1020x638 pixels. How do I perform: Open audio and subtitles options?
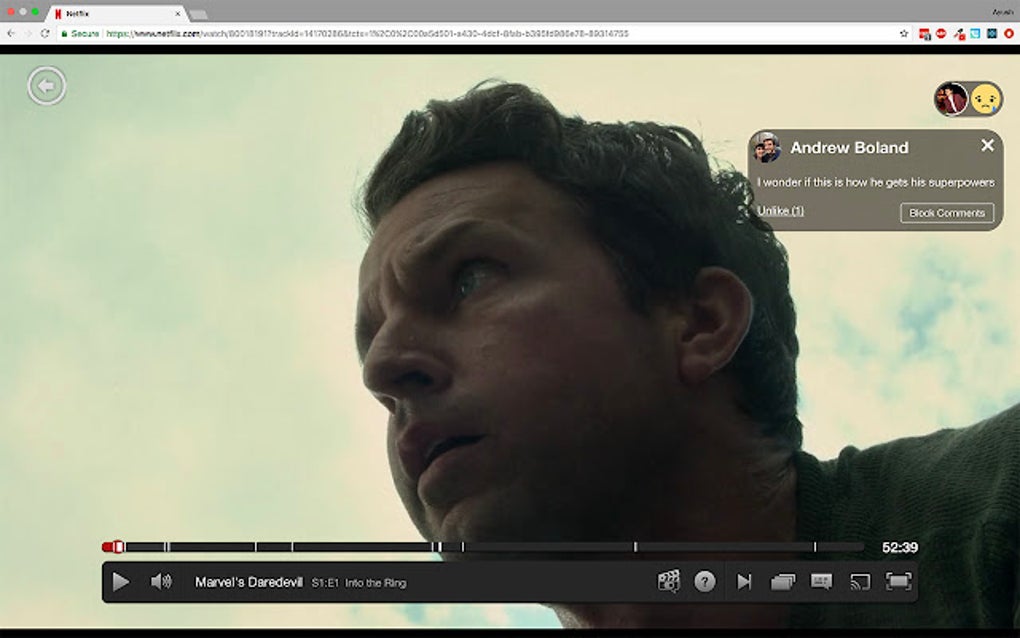point(821,581)
